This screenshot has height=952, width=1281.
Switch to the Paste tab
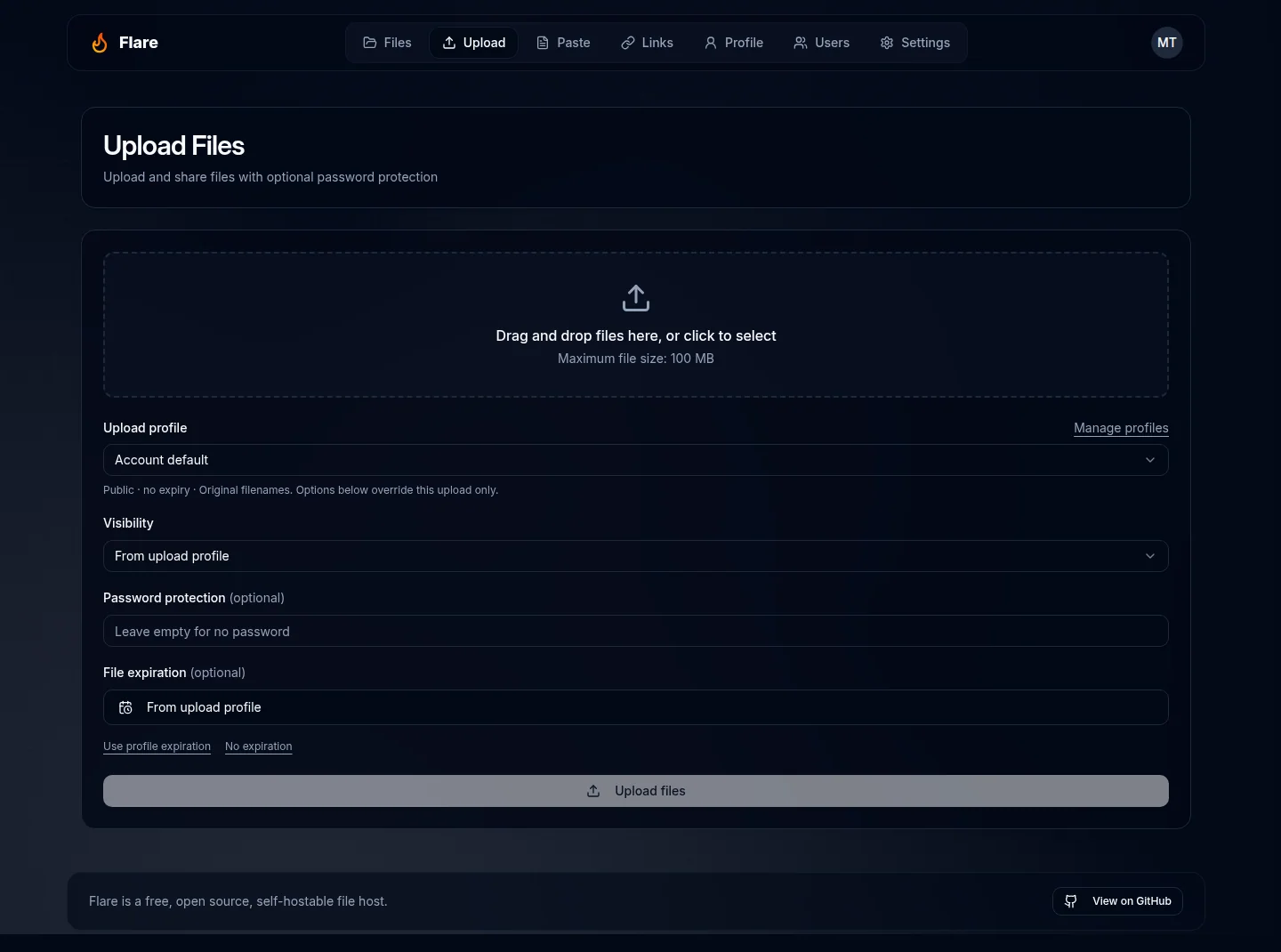[563, 43]
